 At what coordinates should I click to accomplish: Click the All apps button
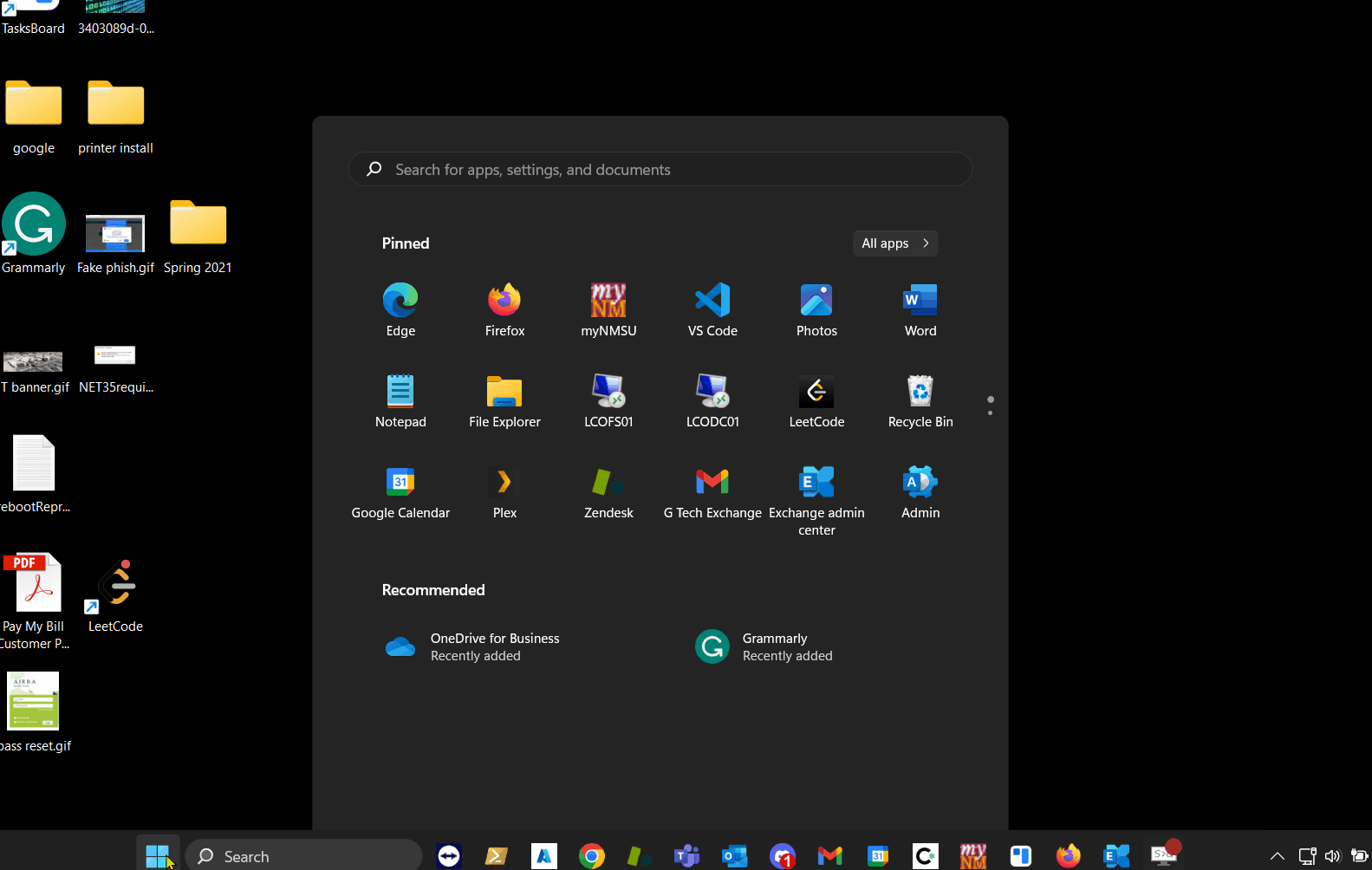click(895, 243)
